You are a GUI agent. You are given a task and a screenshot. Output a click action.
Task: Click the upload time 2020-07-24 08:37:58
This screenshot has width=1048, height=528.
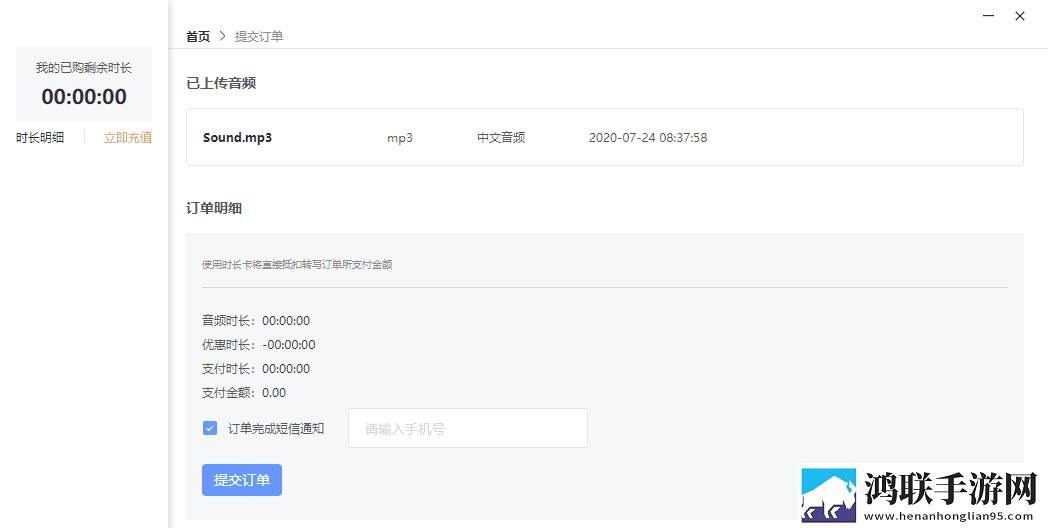648,138
